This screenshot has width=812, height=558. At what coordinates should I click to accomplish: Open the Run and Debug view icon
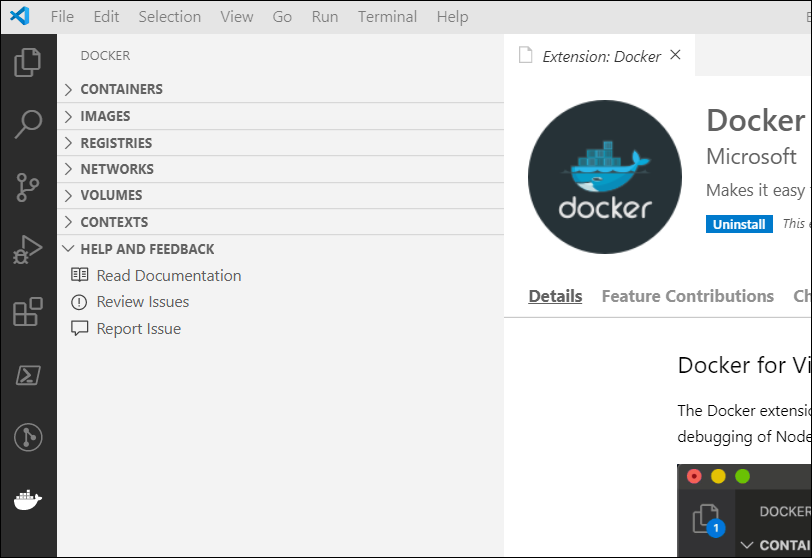click(x=28, y=249)
